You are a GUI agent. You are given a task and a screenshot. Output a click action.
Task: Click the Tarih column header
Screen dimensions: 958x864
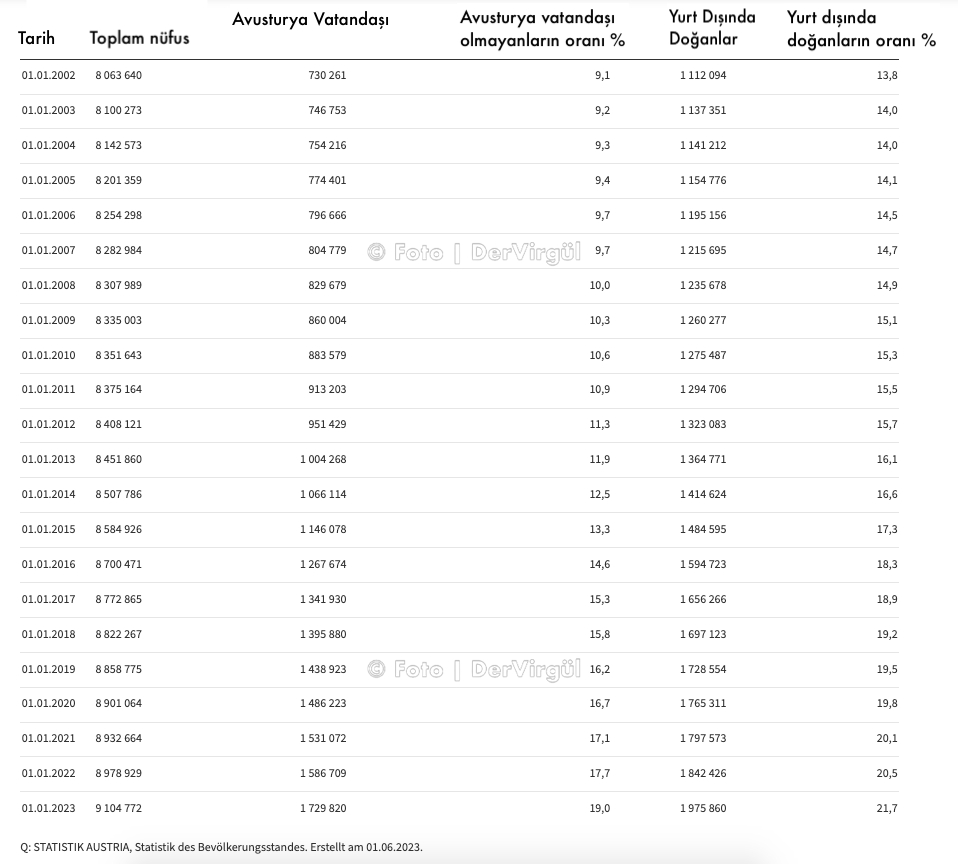(37, 38)
